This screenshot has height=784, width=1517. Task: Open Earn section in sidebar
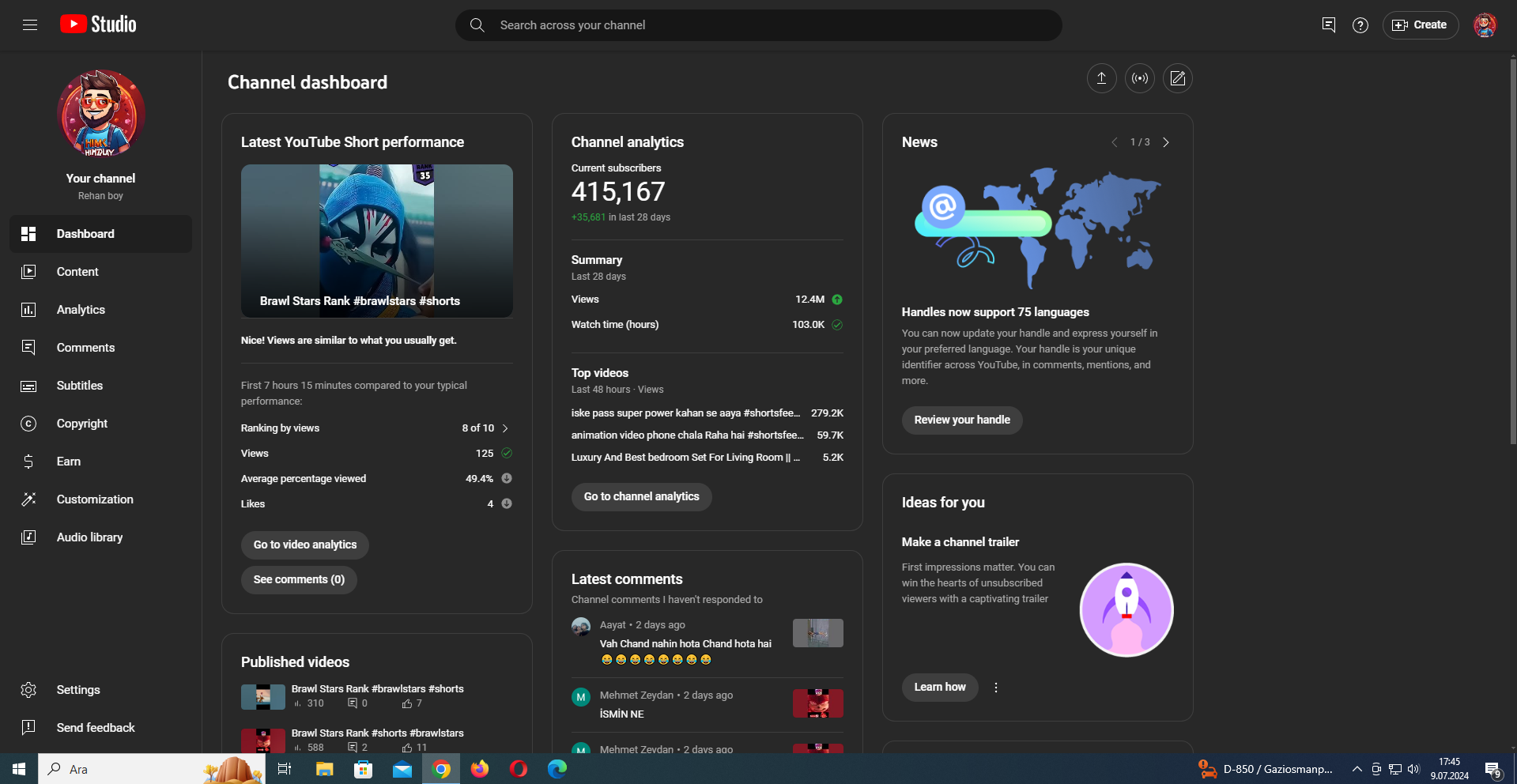click(100, 462)
